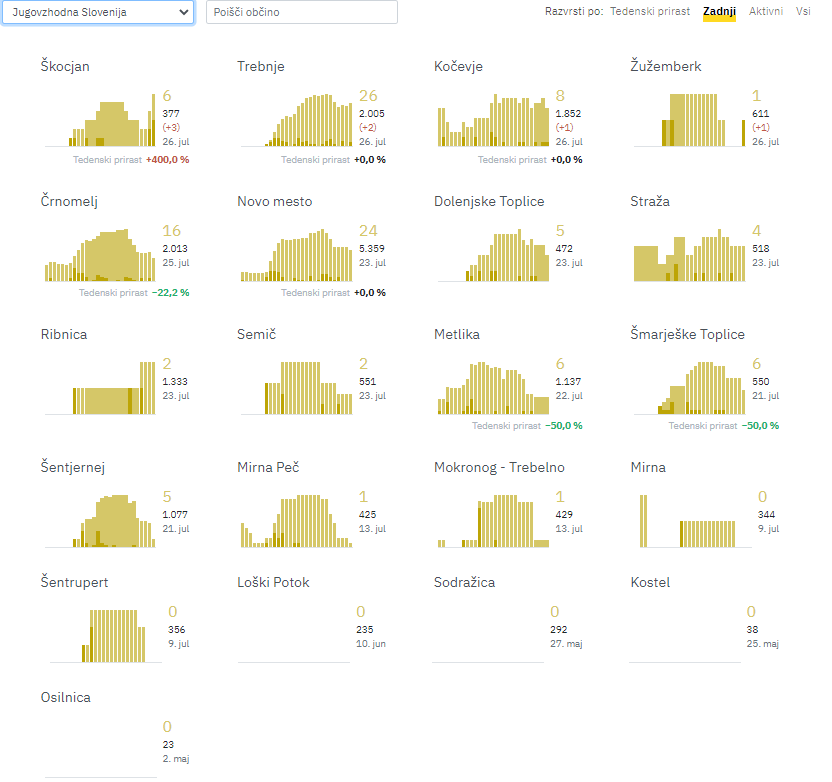Click the total "5.359" in Novo mesto
Viewport: 832px width, 782px height.
371,249
